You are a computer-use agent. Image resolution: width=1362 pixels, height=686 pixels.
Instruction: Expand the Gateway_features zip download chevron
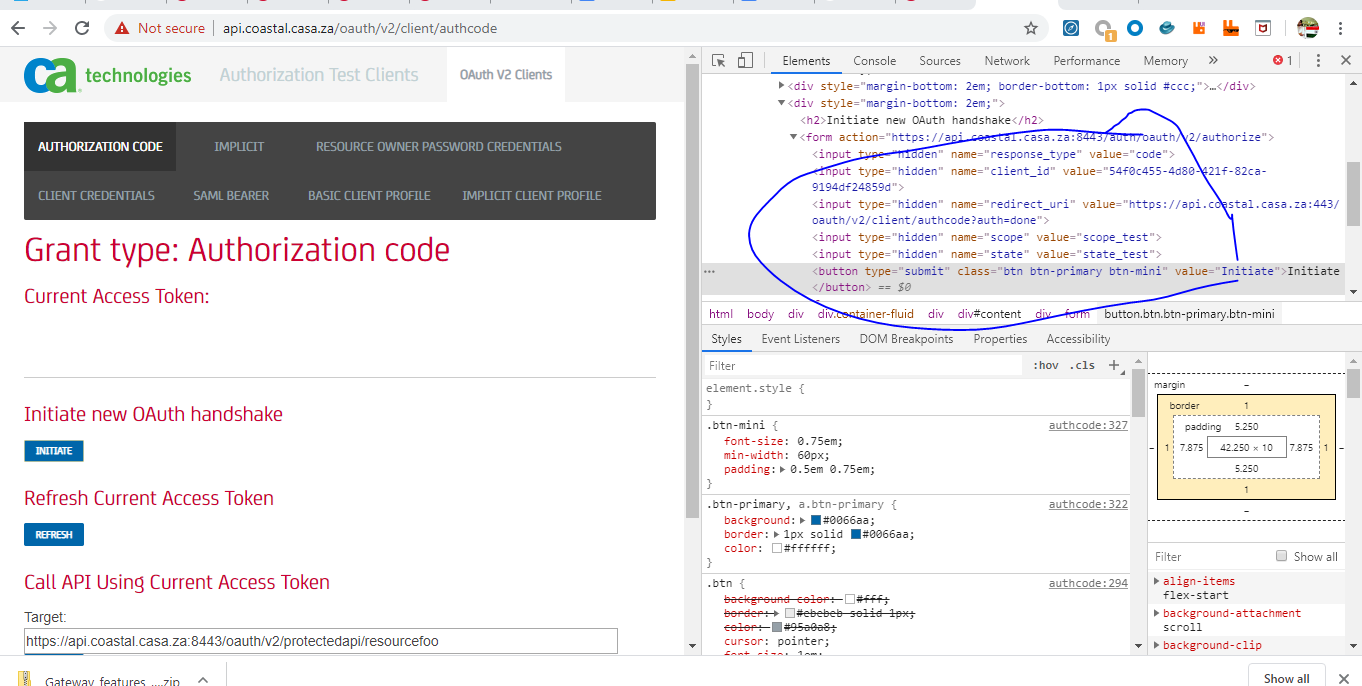(203, 677)
